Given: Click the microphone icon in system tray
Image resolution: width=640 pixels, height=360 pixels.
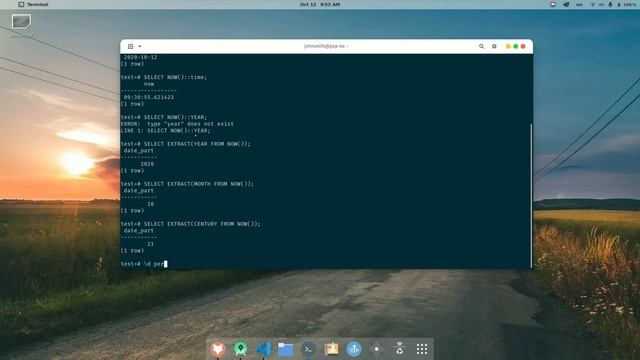Looking at the screenshot, I should point(610,4).
